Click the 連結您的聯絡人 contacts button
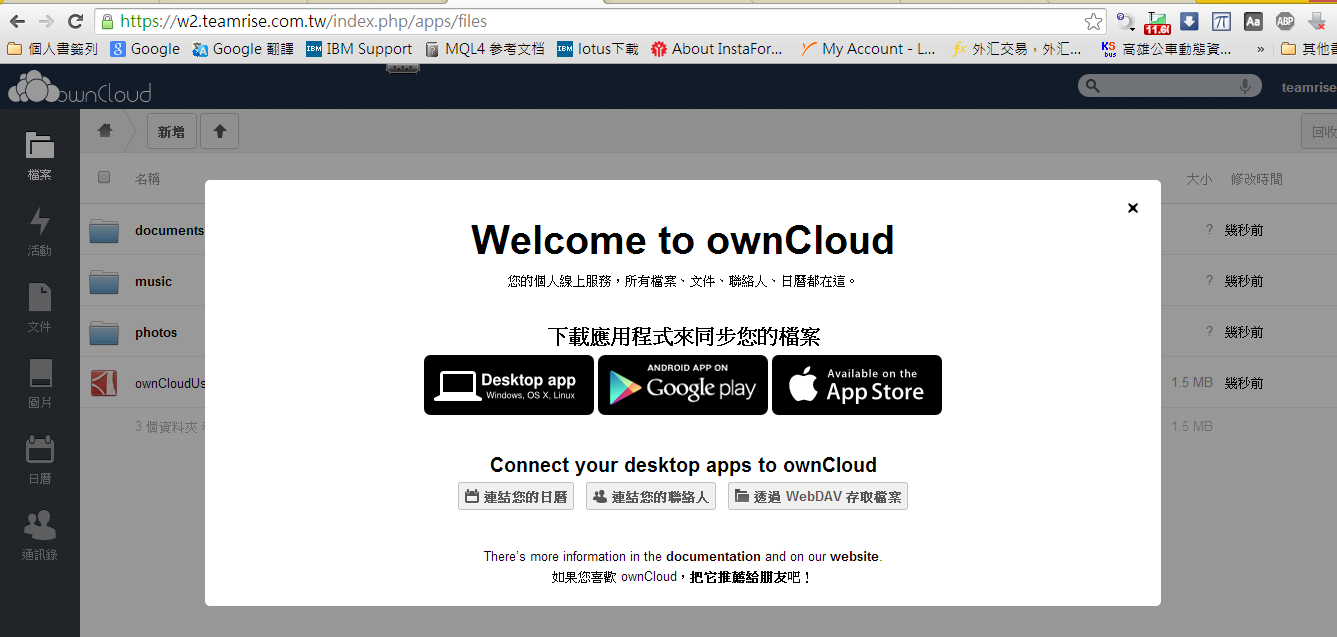Image resolution: width=1337 pixels, height=637 pixels. 651,497
